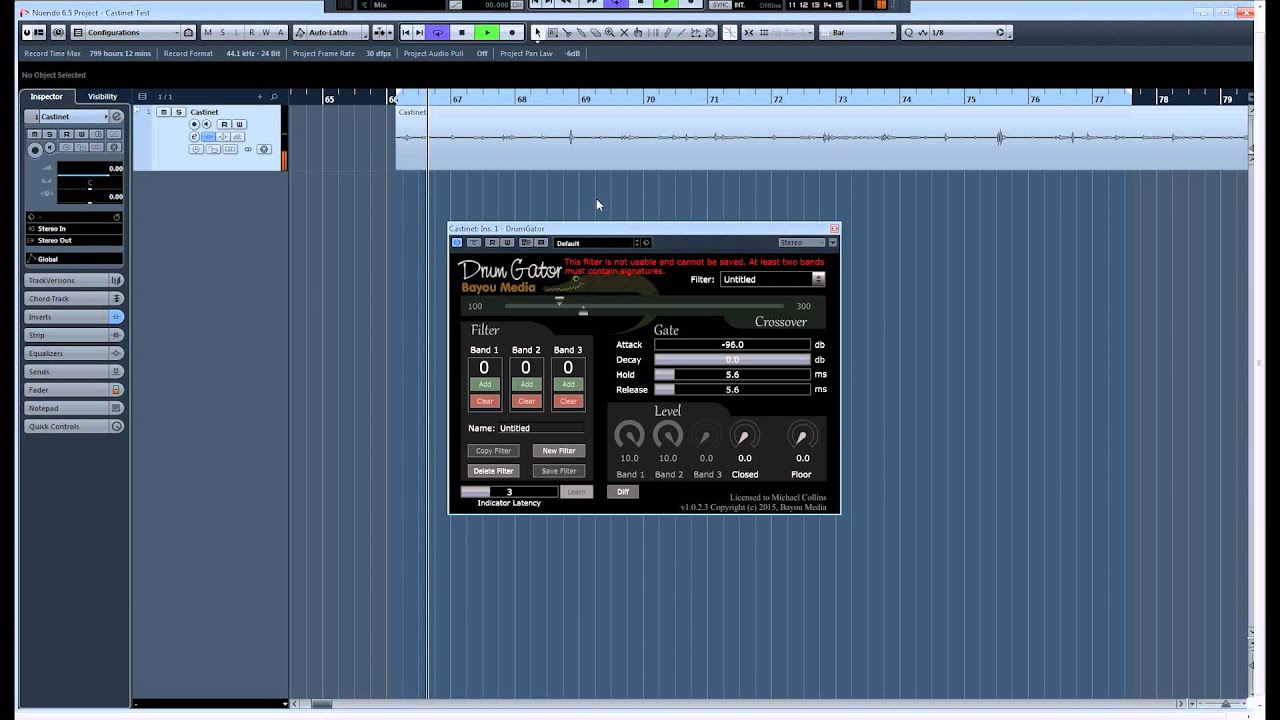This screenshot has height=720, width=1280.
Task: Open the Sends inspector section
Action: (73, 371)
